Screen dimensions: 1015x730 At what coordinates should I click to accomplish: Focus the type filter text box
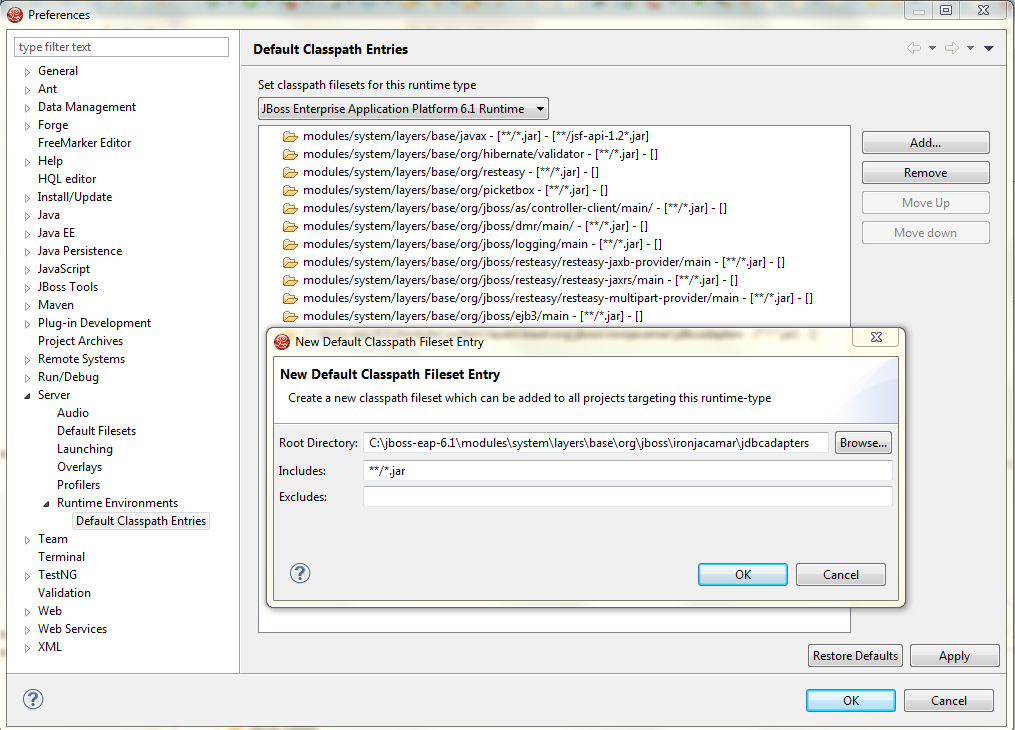[x=121, y=47]
